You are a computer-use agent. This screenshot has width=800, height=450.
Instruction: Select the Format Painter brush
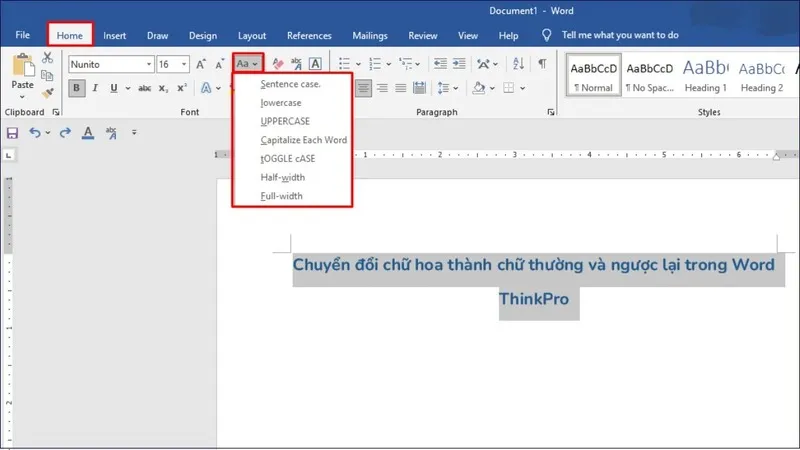click(47, 93)
